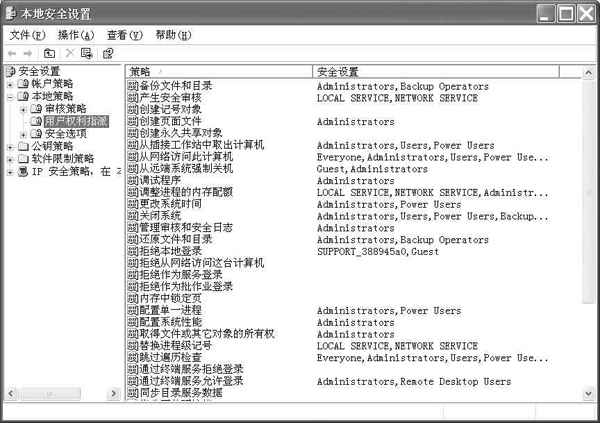Expand the 安全选项 tree node

click(x=23, y=134)
